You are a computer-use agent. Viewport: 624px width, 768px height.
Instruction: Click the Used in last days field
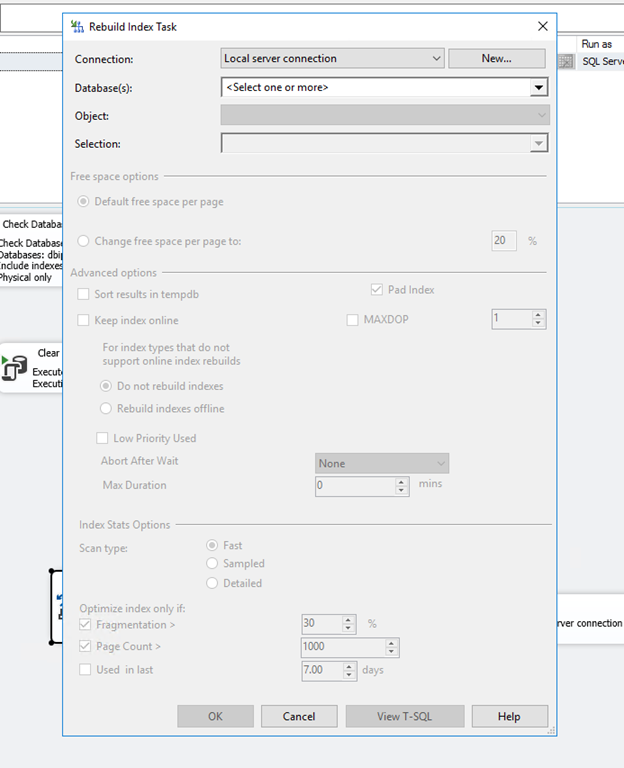point(323,670)
